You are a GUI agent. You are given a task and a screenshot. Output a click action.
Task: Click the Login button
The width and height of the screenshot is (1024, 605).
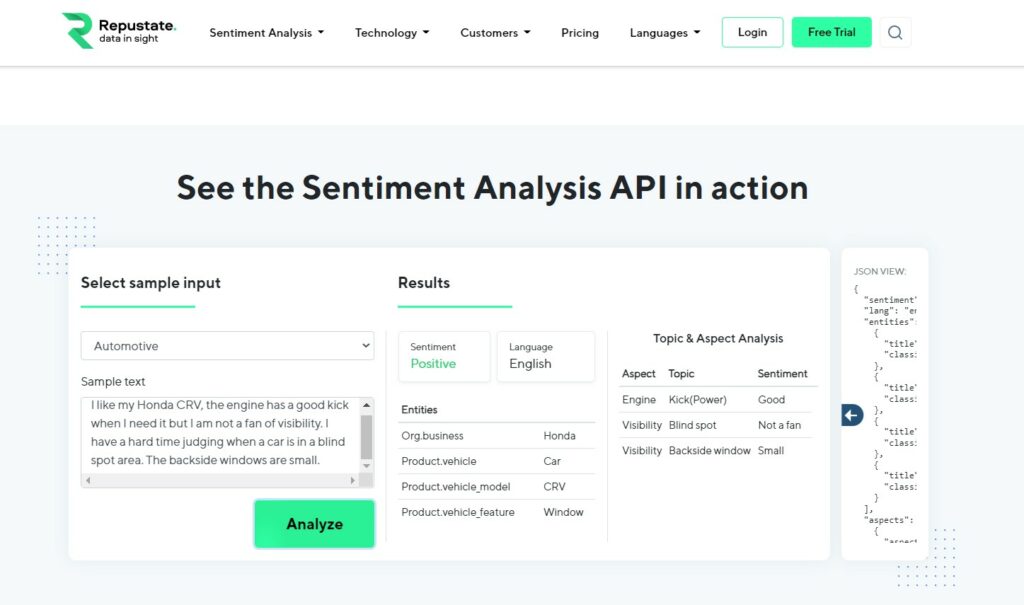pos(752,32)
